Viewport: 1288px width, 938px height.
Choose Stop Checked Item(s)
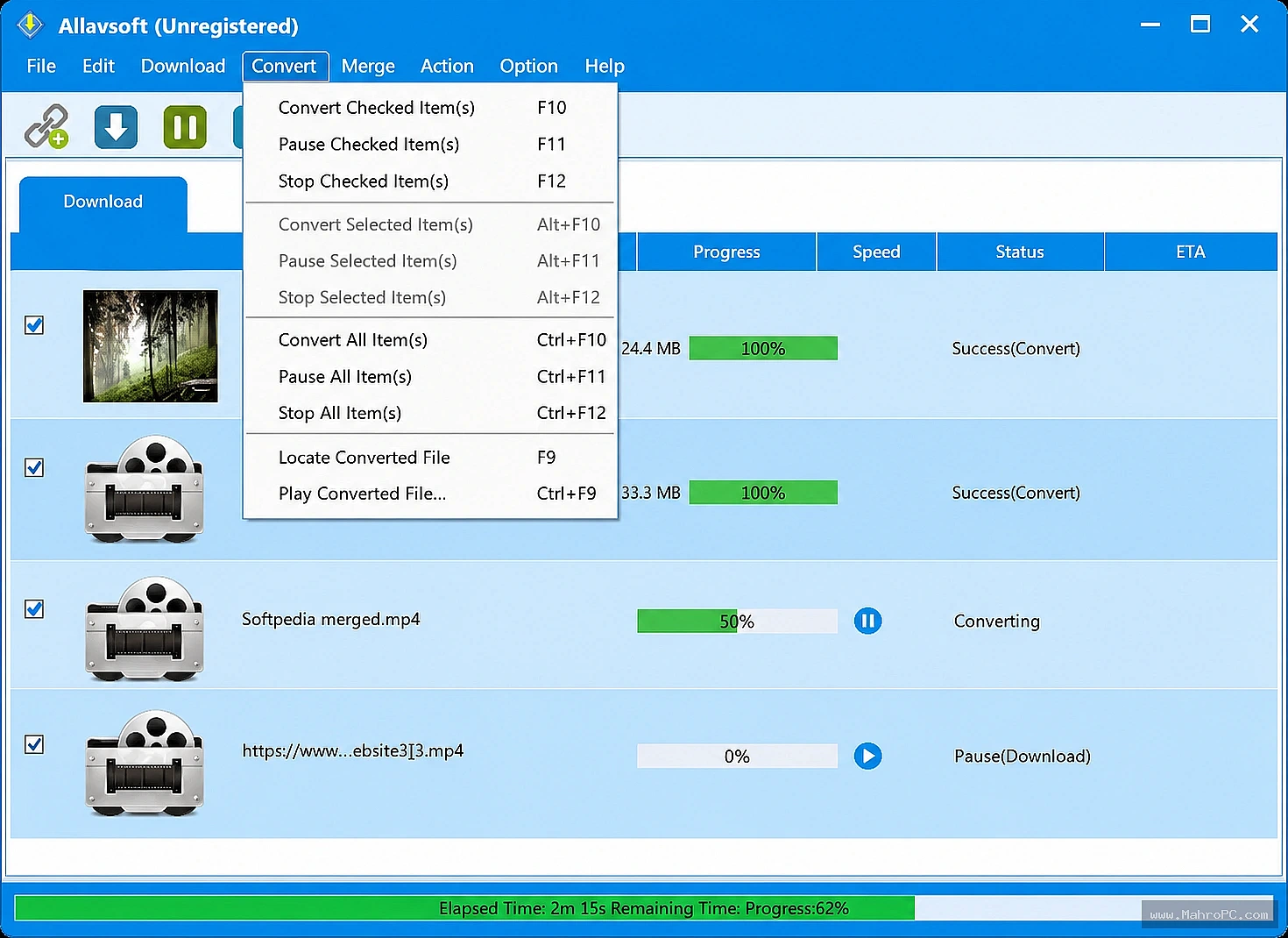(x=430, y=181)
